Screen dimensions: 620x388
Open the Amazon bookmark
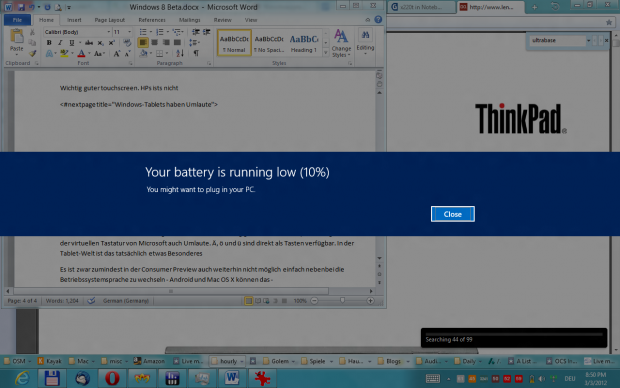[x=149, y=361]
